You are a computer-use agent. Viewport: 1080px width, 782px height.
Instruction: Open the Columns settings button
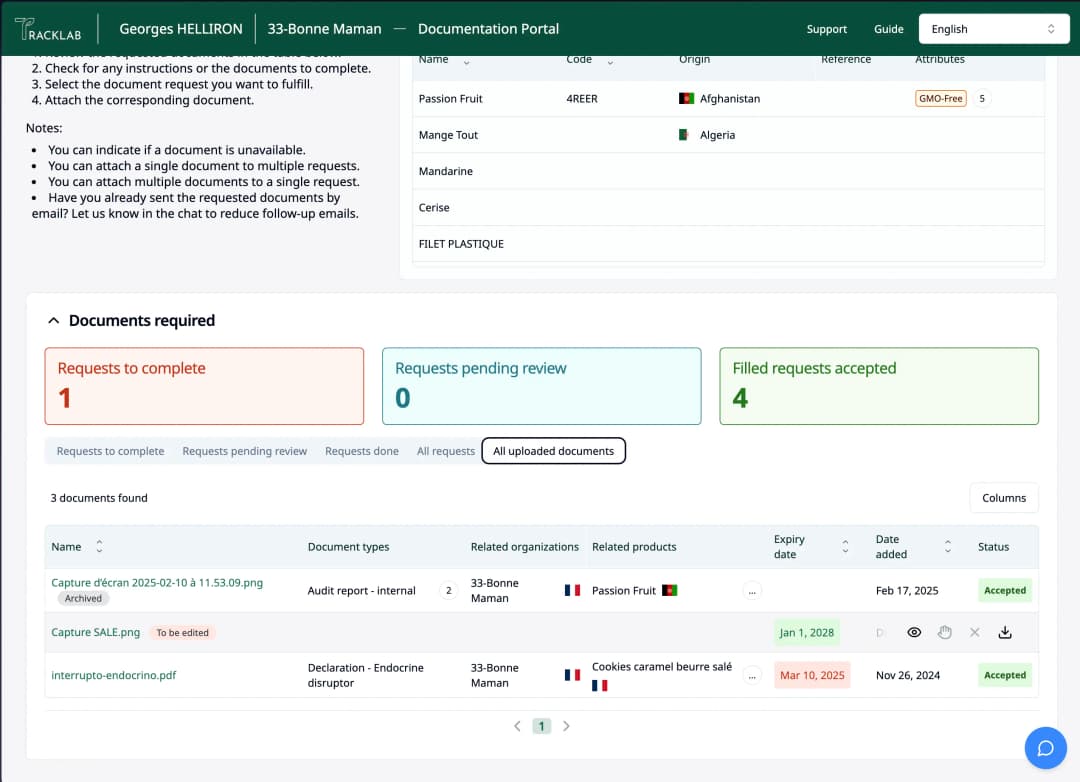(x=1003, y=498)
